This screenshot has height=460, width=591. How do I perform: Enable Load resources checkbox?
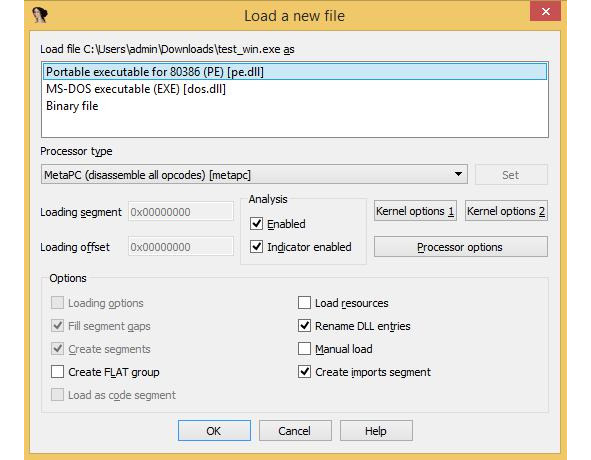point(304,303)
